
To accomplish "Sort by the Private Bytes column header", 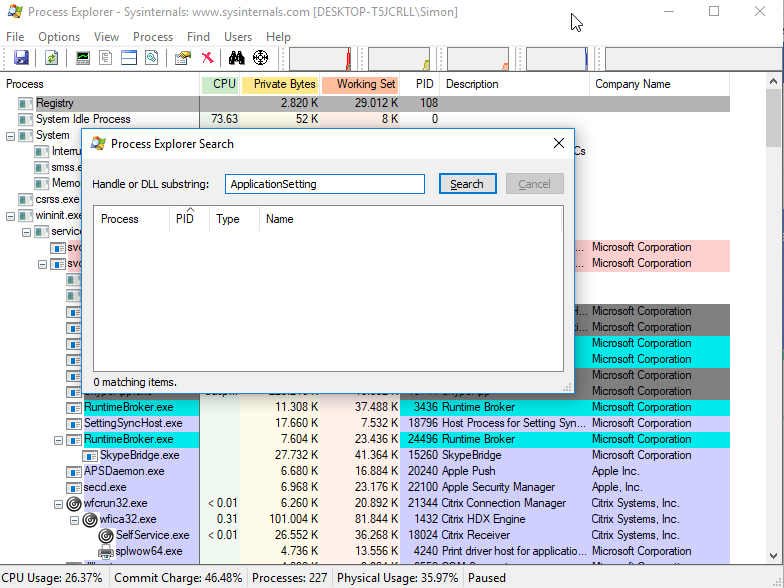I will 280,84.
